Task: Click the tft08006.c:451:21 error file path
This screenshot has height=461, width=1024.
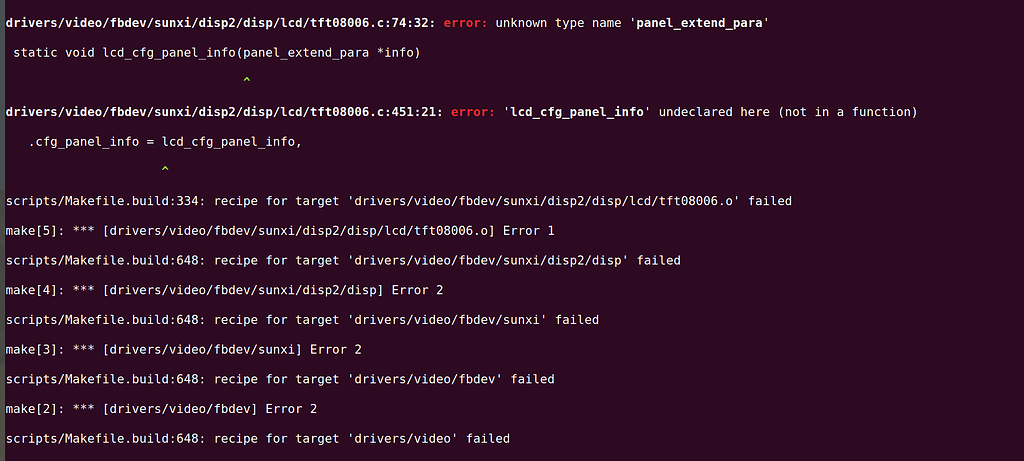Action: [x=225, y=112]
